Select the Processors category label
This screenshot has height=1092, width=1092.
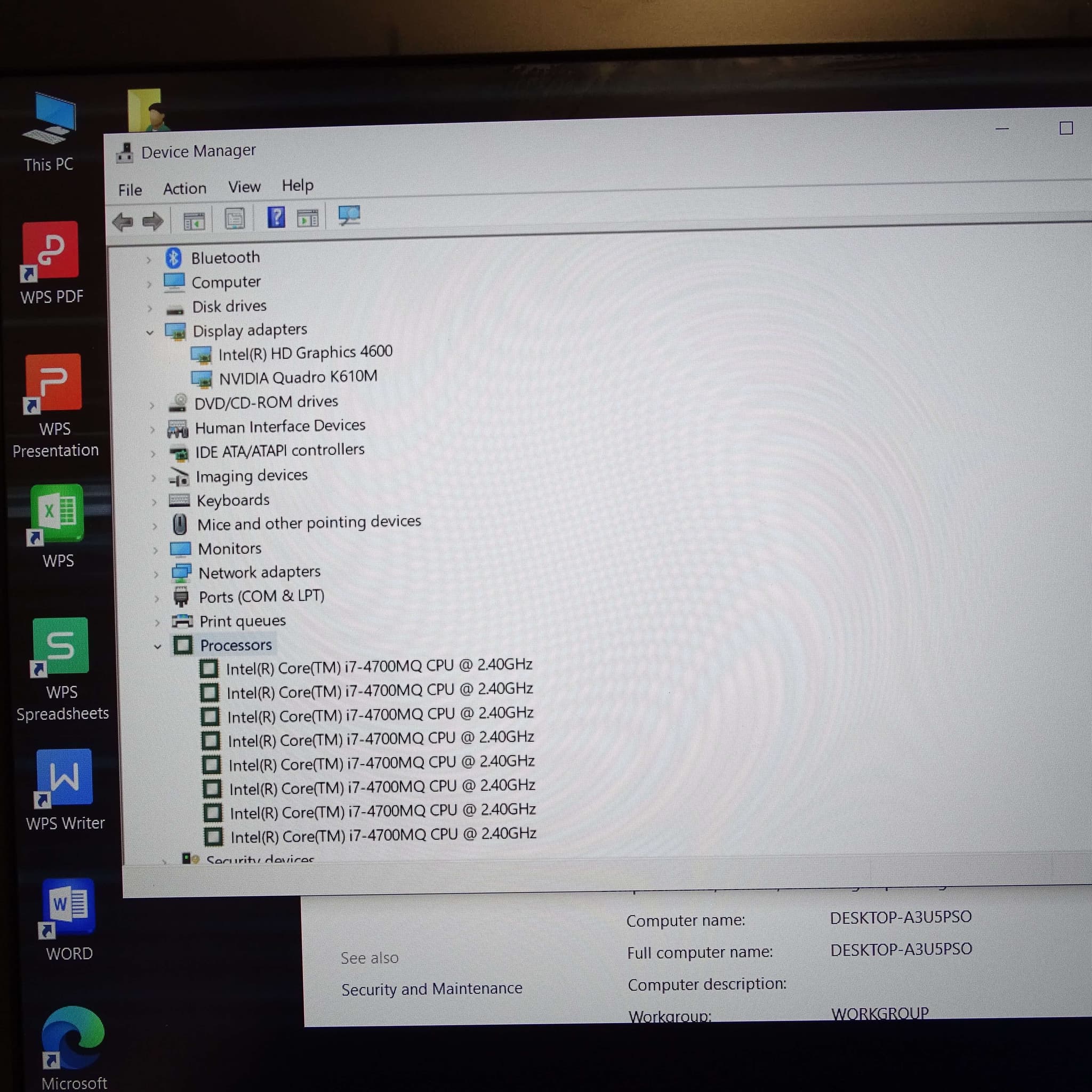tap(236, 645)
